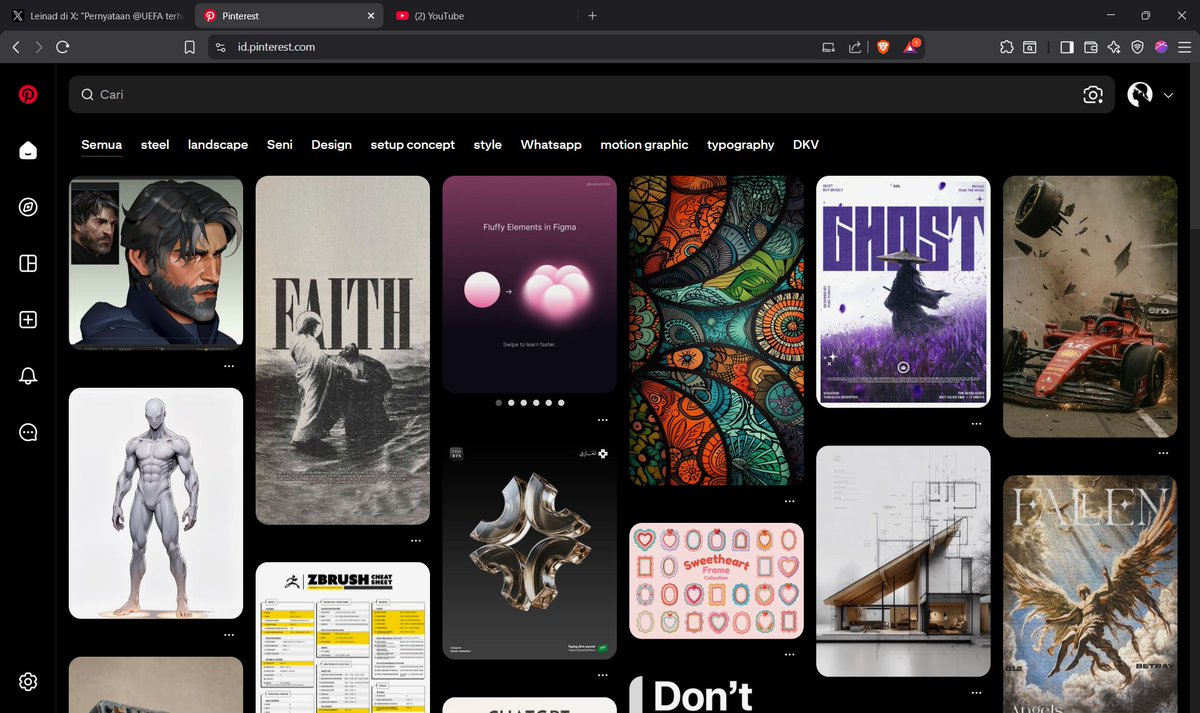Bookmark this page
1200x713 pixels.
coord(190,47)
